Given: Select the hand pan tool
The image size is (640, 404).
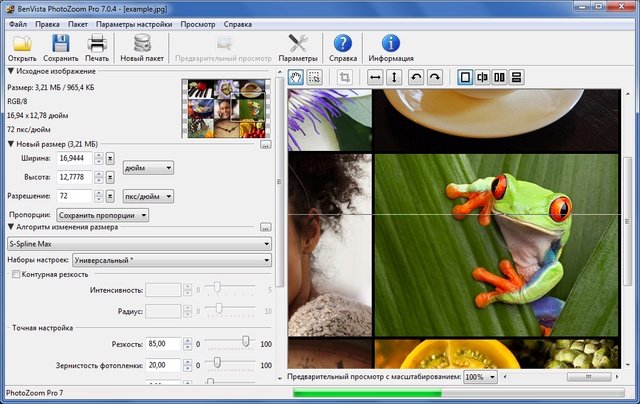Looking at the screenshot, I should click(297, 77).
